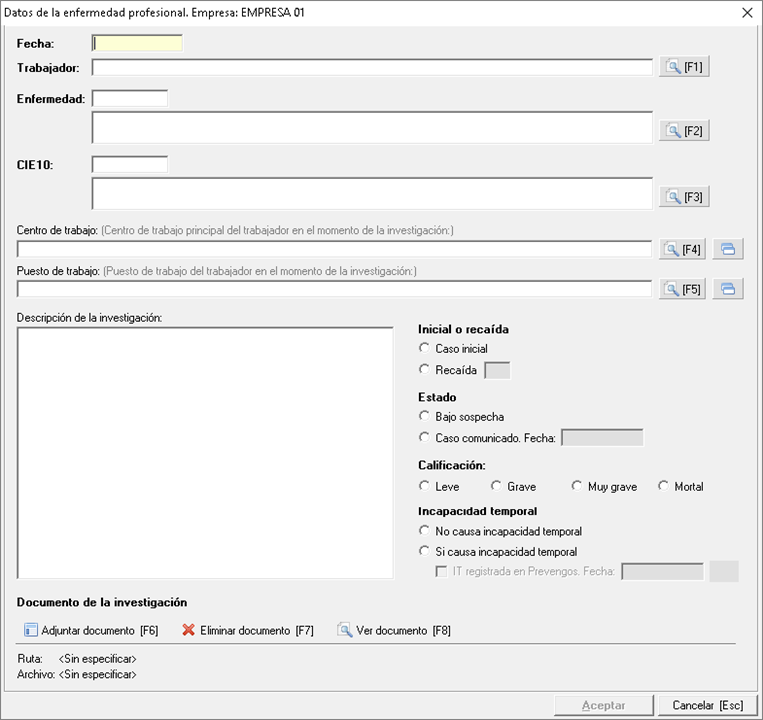Screen dimensions: 763x720
Task: Select Bajo sospecha state option
Action: click(x=425, y=416)
